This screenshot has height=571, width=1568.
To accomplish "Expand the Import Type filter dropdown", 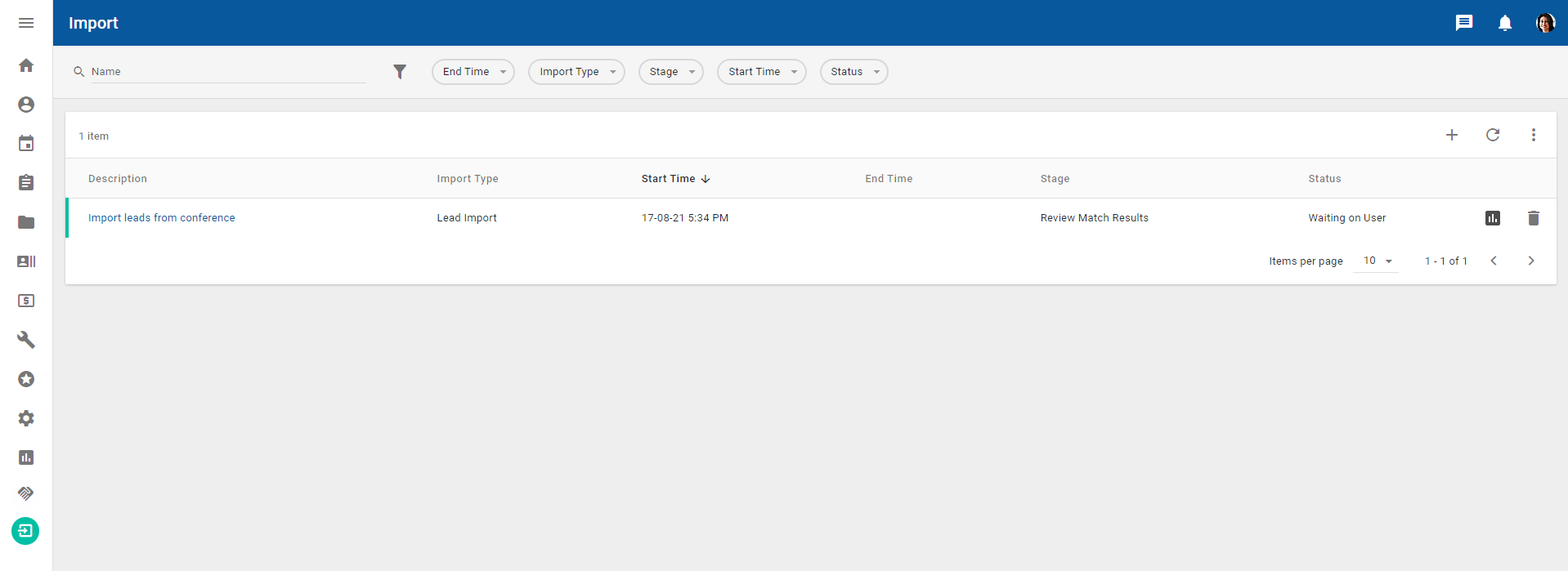I will [x=576, y=72].
